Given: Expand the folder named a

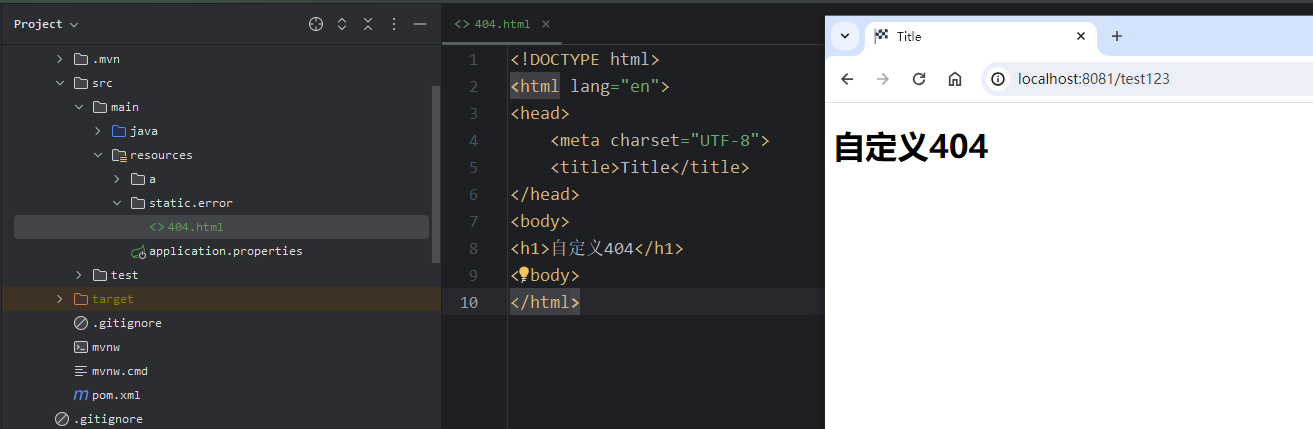Looking at the screenshot, I should click(117, 179).
